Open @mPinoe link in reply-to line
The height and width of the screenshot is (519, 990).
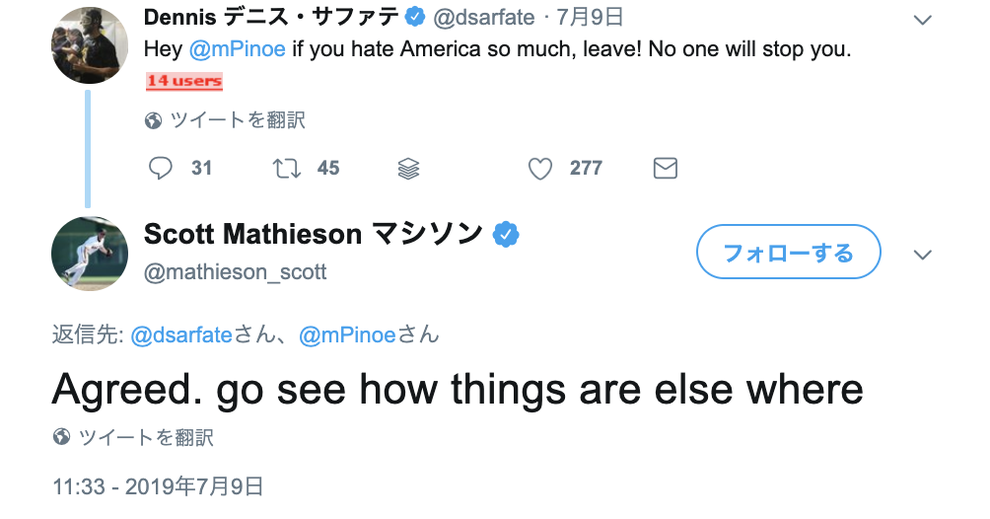click(x=347, y=335)
